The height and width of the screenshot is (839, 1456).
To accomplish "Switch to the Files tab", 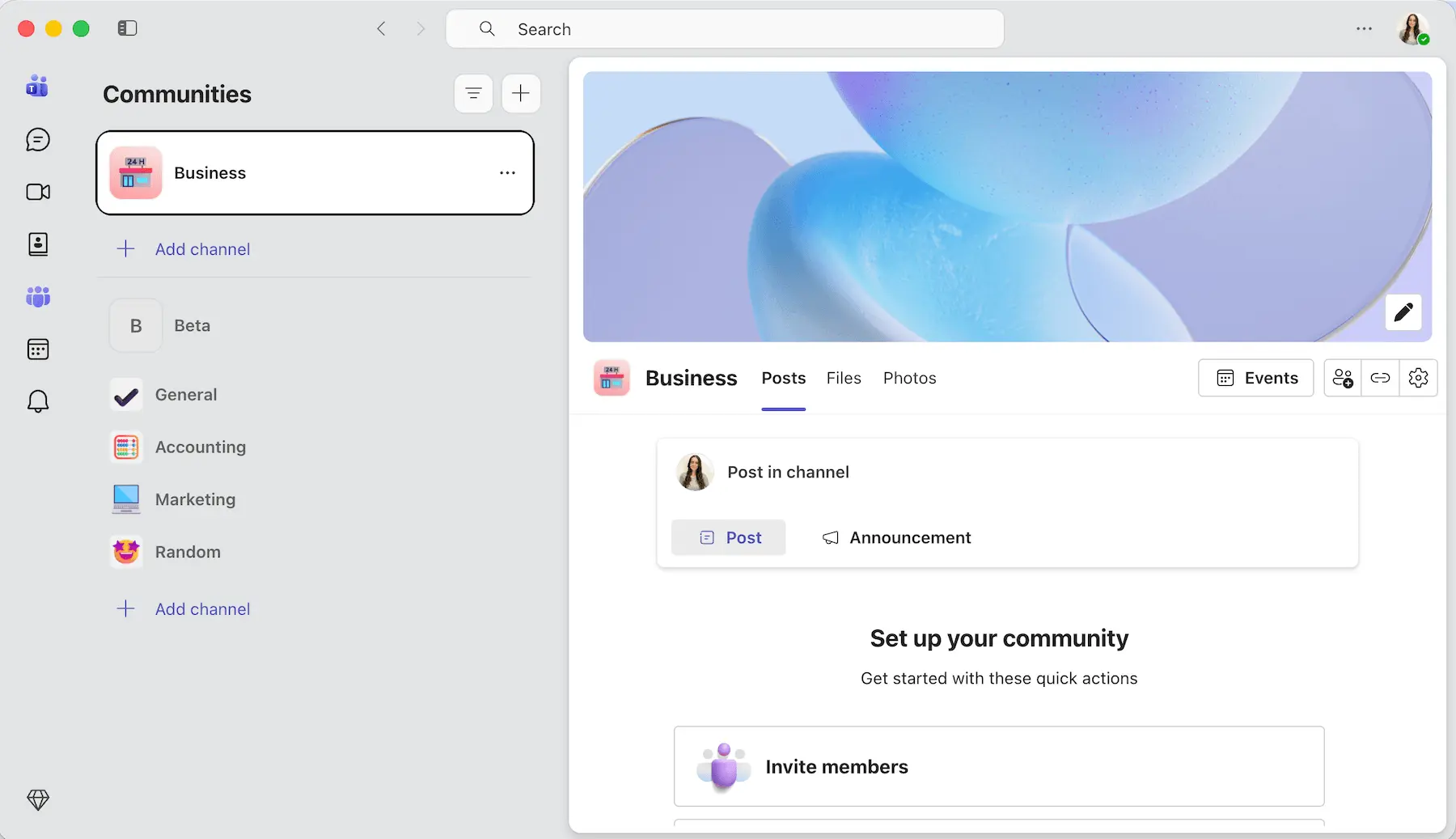I will click(x=844, y=378).
